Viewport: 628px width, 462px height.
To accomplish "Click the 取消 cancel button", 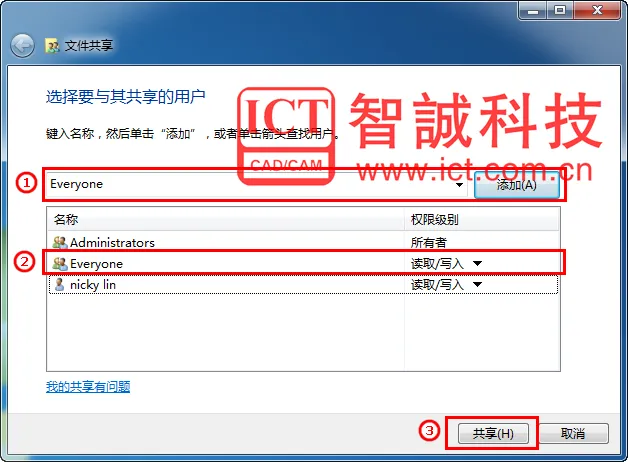I will (573, 433).
